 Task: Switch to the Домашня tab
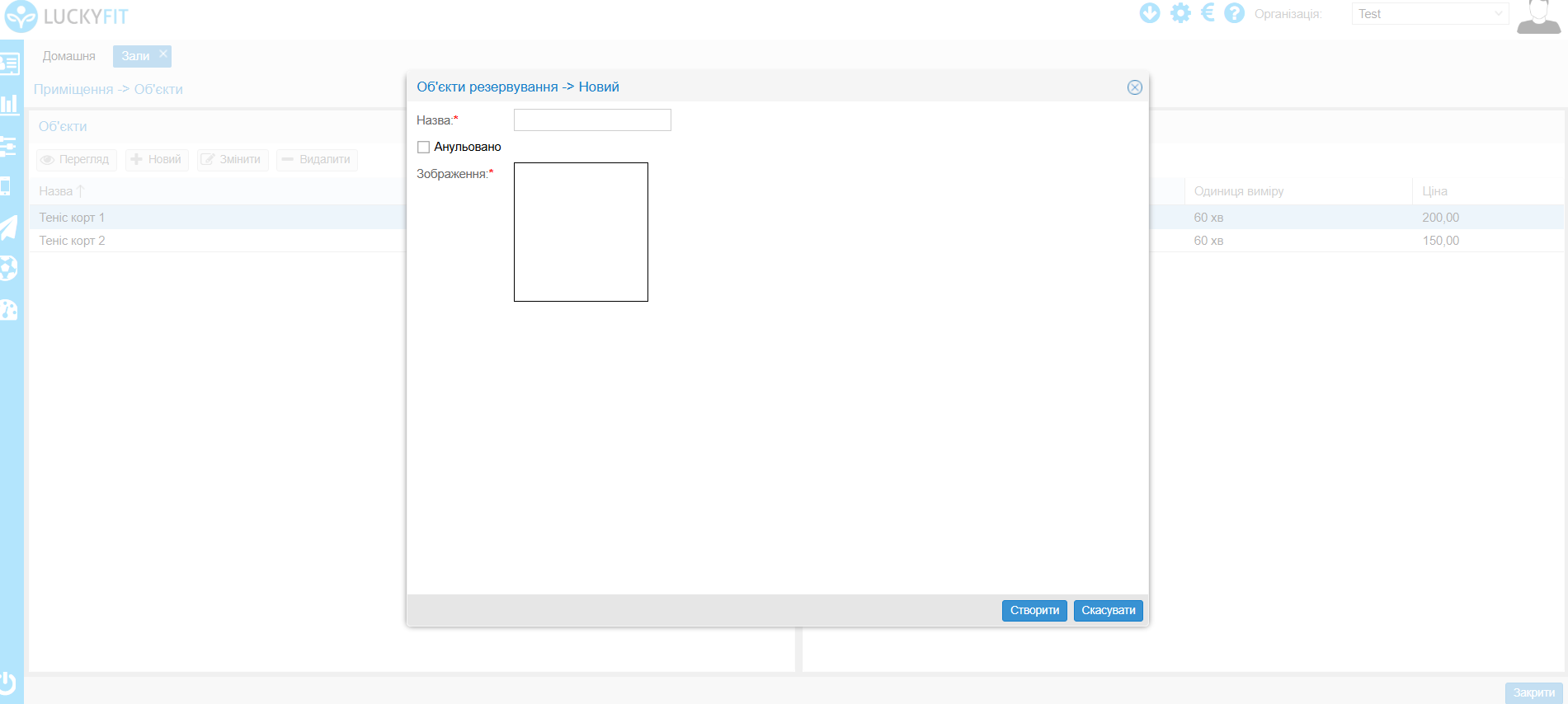pyautogui.click(x=69, y=56)
